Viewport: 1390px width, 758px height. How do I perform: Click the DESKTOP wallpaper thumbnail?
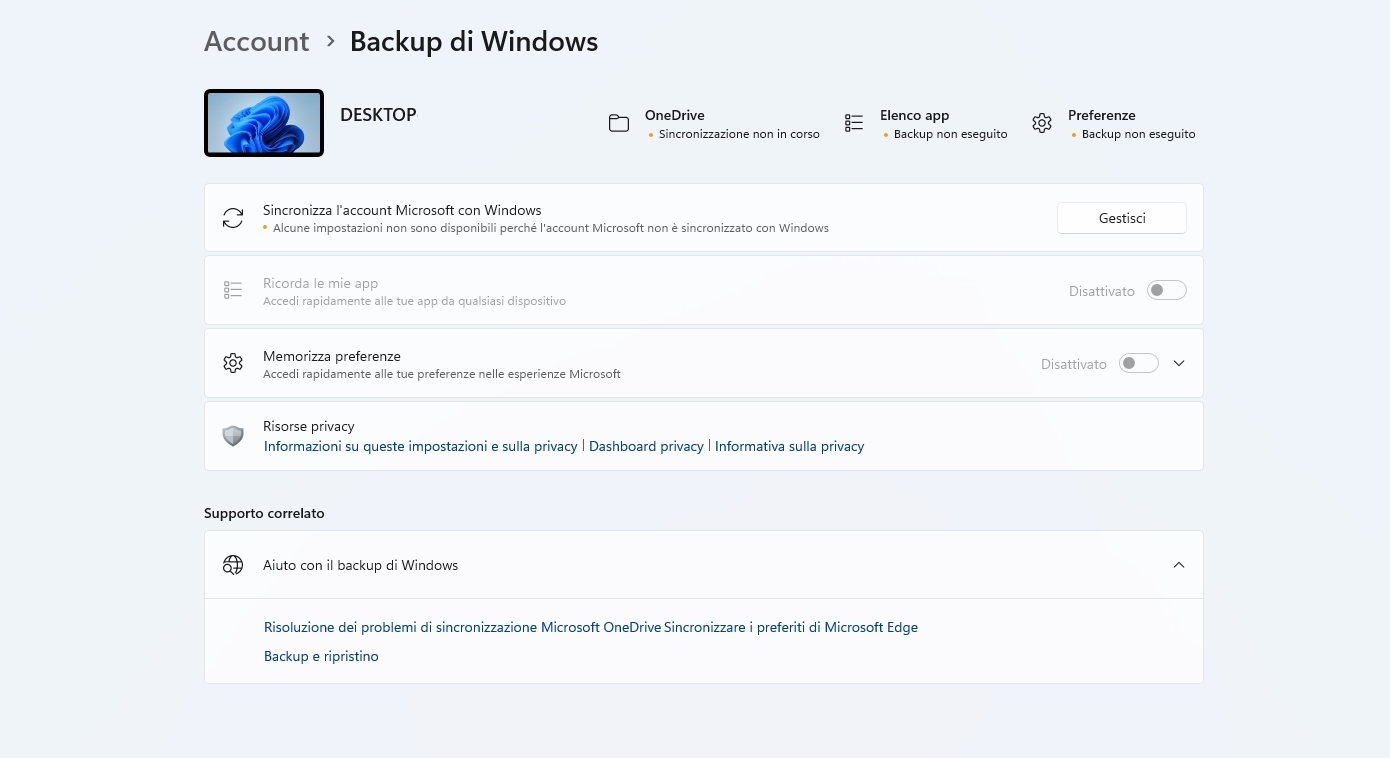pyautogui.click(x=264, y=123)
